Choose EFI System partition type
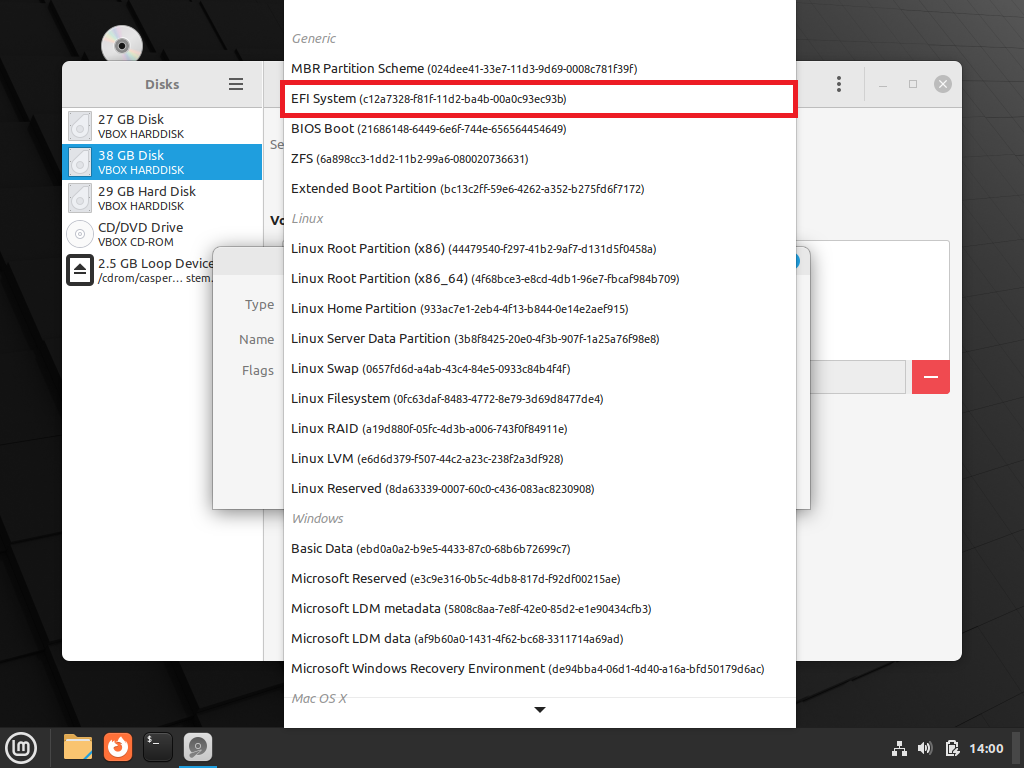Image resolution: width=1024 pixels, height=768 pixels. (x=539, y=99)
